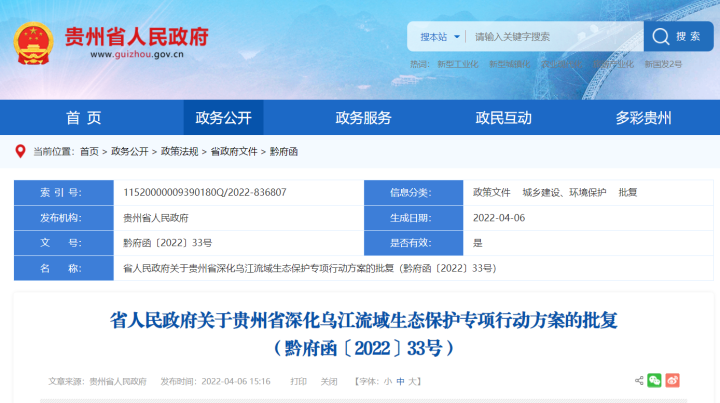Click the red location pin icon

(x=20, y=151)
